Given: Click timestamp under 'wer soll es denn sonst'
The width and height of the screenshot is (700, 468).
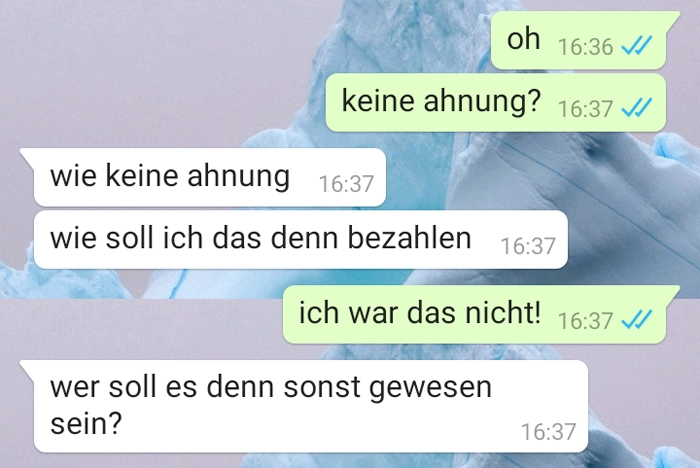Looking at the screenshot, I should click(548, 432).
